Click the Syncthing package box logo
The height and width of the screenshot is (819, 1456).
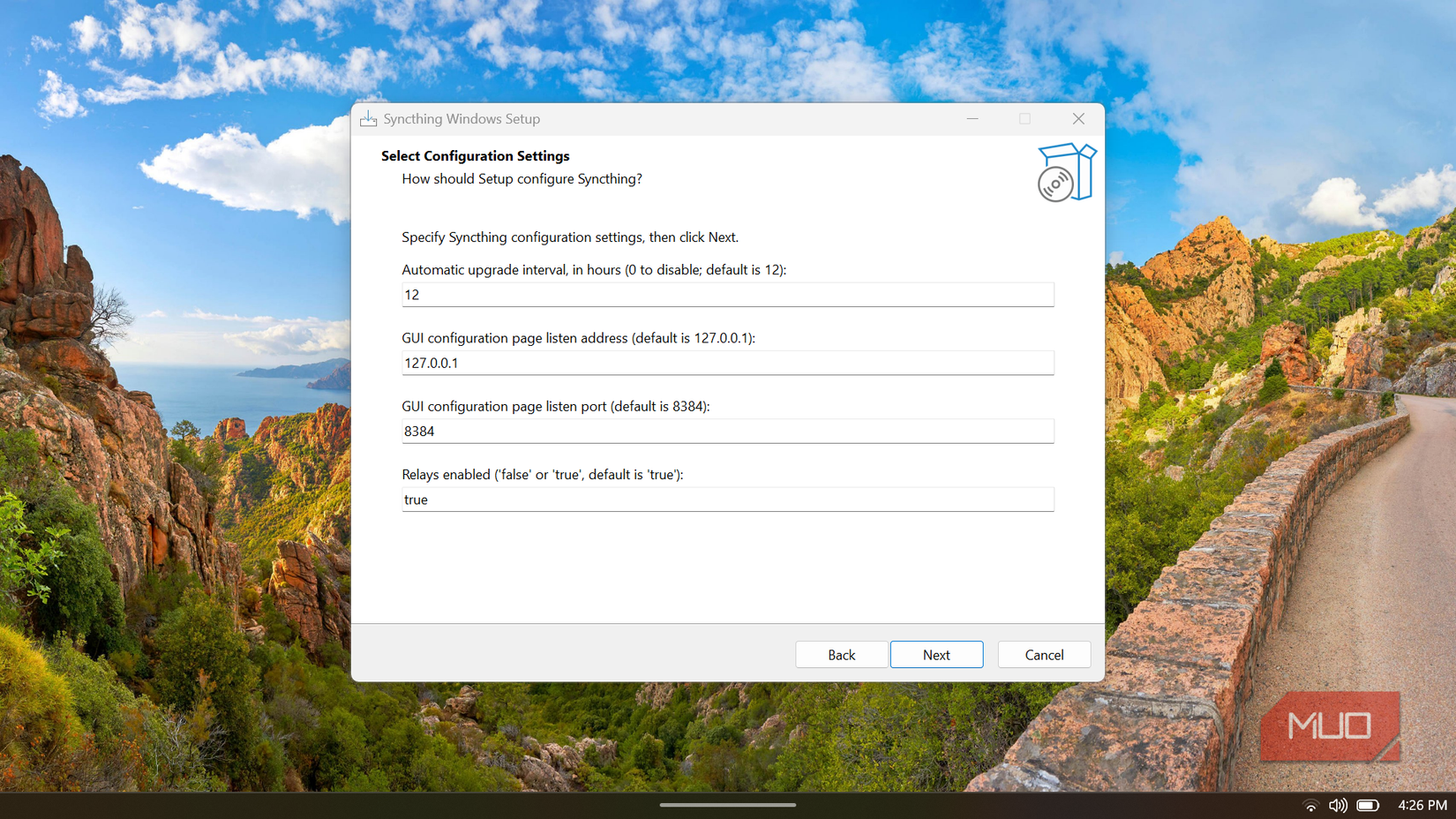(1067, 171)
